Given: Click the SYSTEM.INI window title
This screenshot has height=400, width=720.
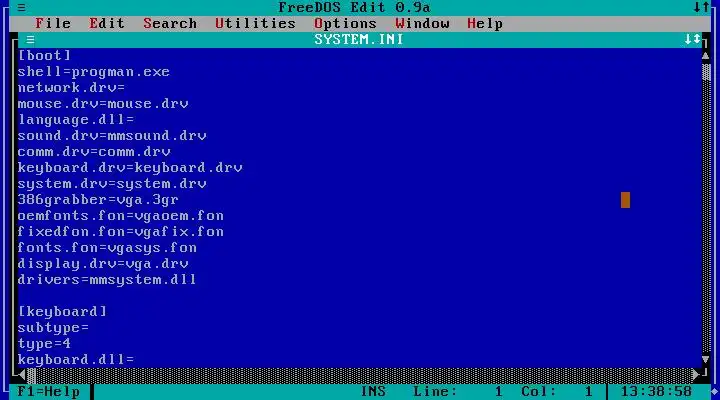Looking at the screenshot, I should pos(359,39).
